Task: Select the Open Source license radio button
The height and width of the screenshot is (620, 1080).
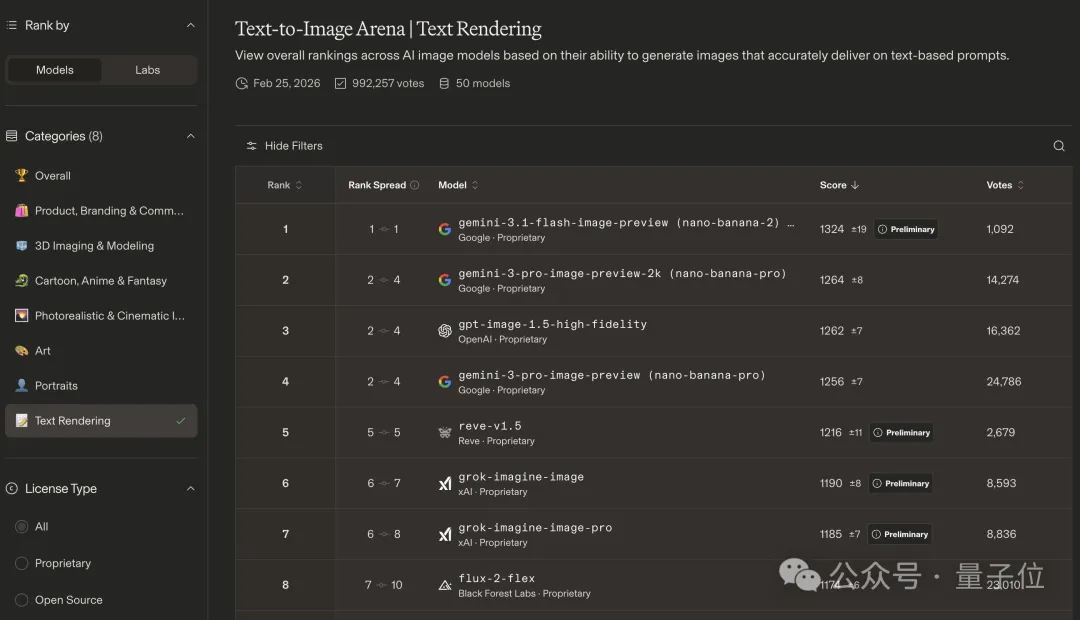Action: pyautogui.click(x=21, y=600)
